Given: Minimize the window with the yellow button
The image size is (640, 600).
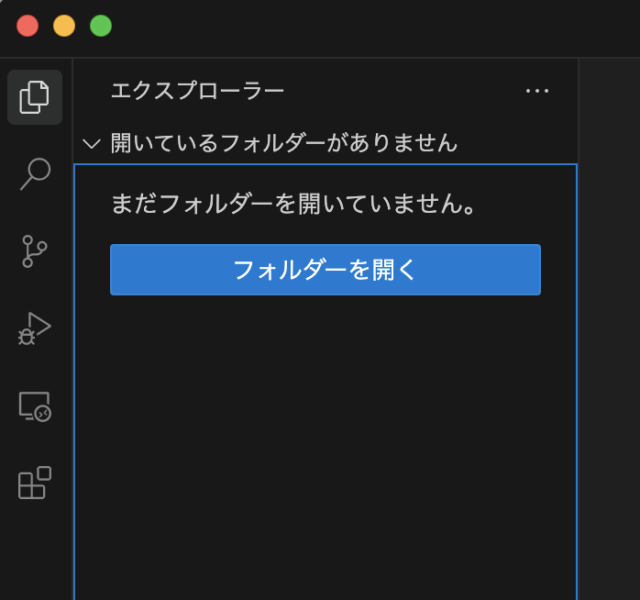Looking at the screenshot, I should coord(64,26).
